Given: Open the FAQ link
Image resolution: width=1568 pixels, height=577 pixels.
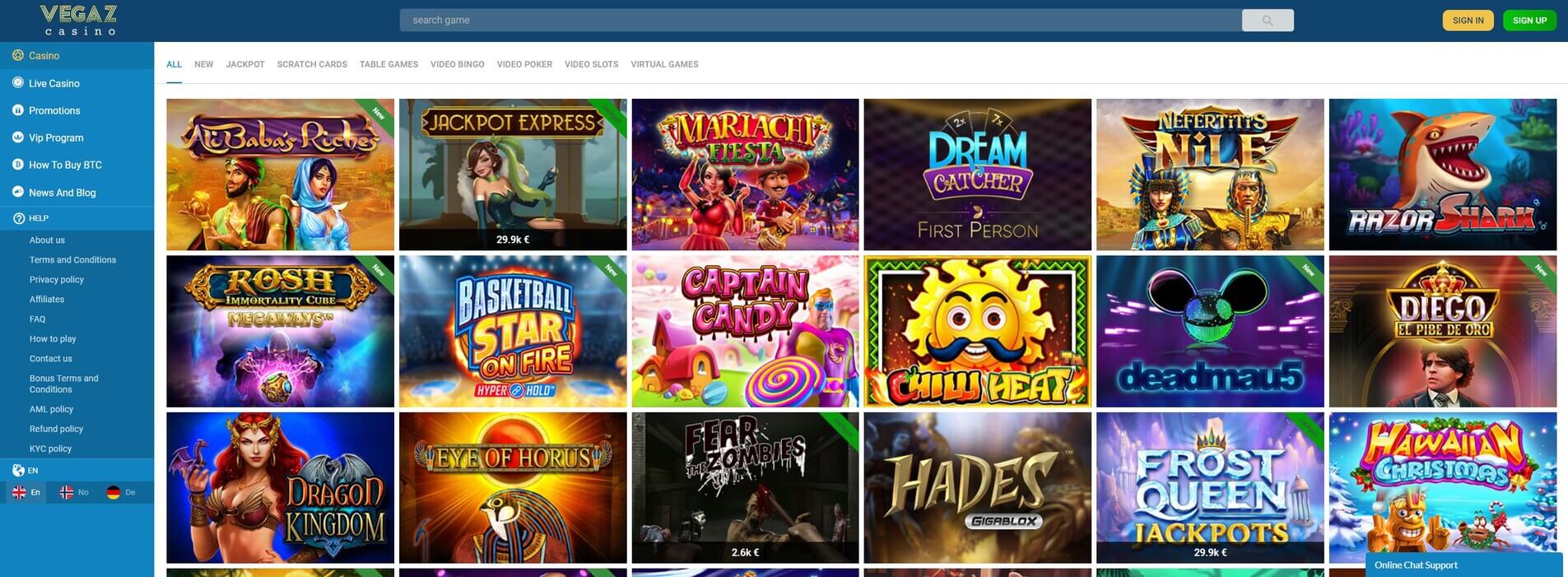Looking at the screenshot, I should [x=38, y=319].
